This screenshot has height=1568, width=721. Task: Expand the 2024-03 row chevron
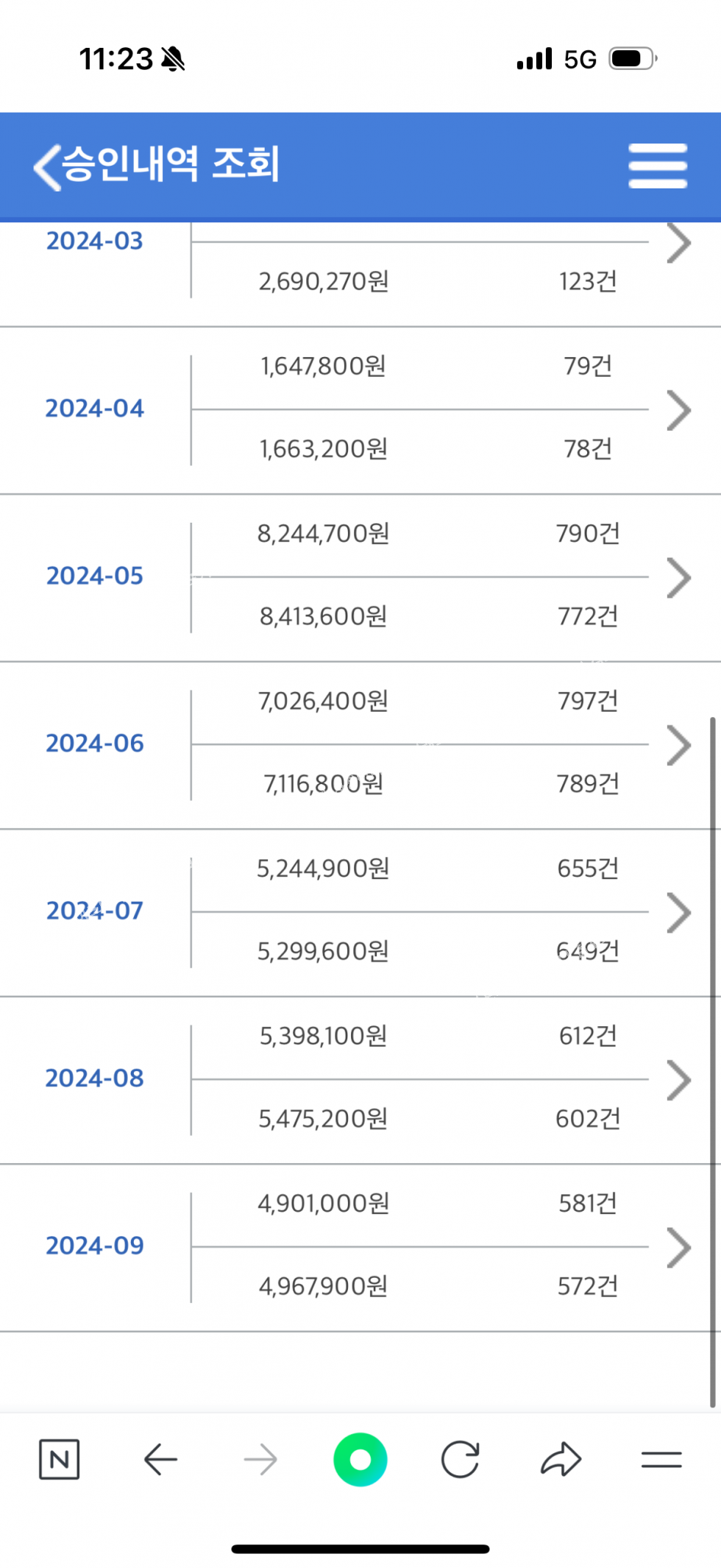click(678, 243)
